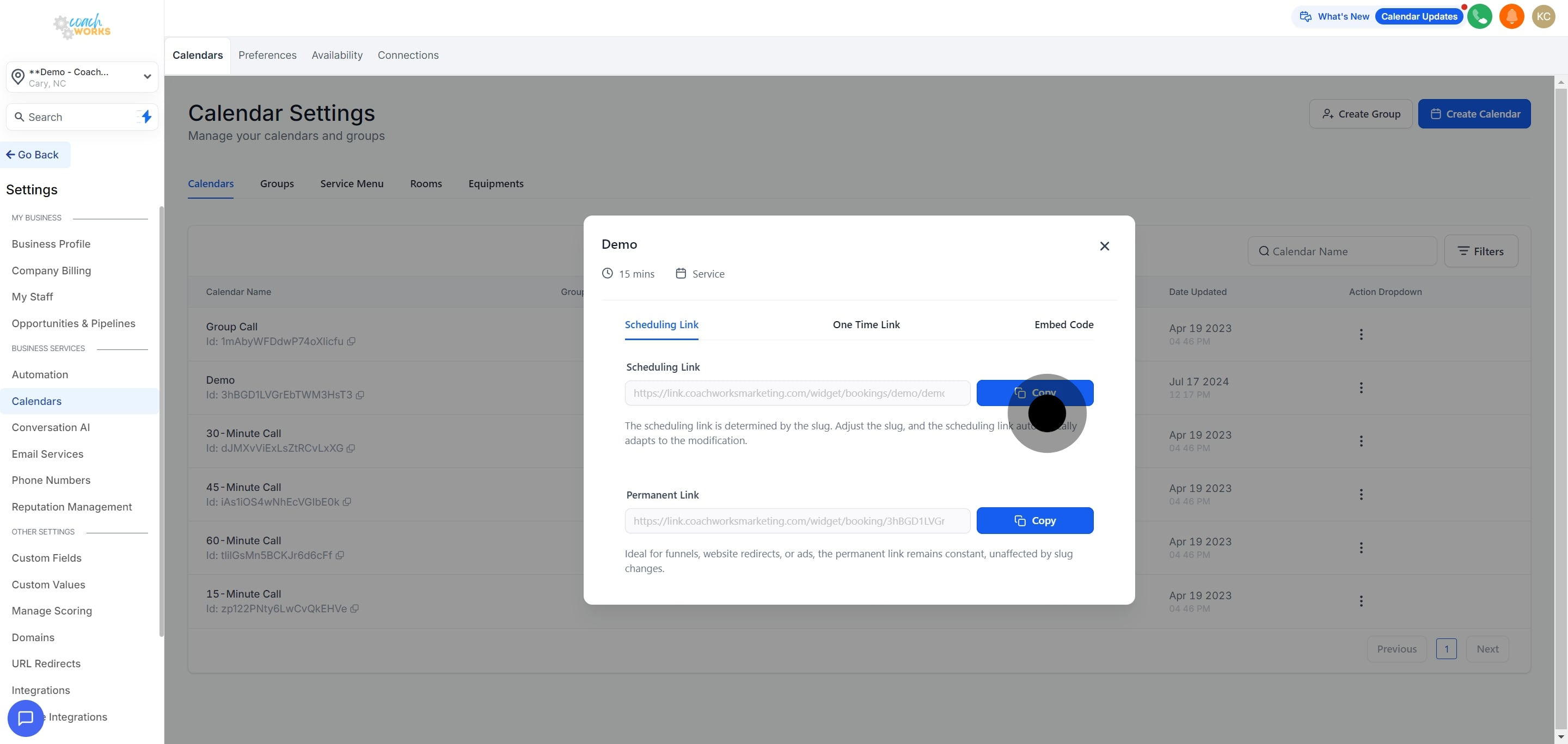
Task: Open the Availability top tab
Action: point(336,56)
